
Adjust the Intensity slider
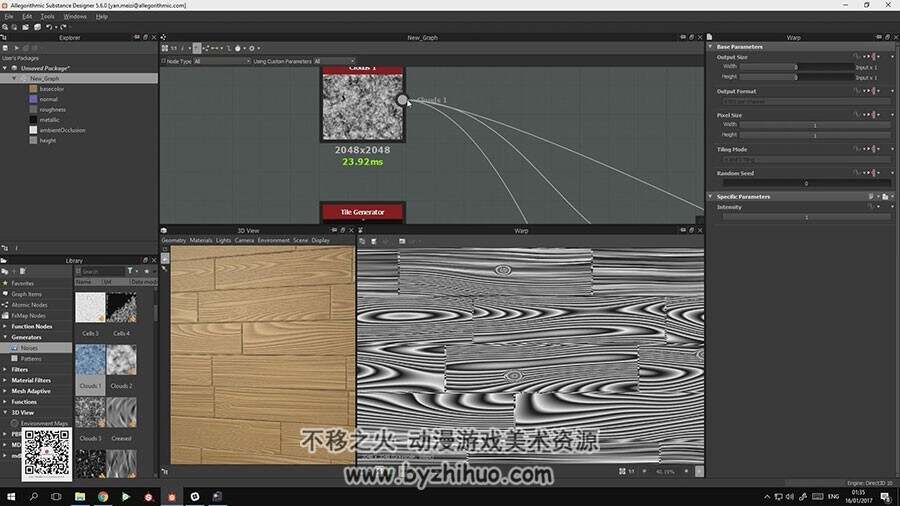coord(806,217)
